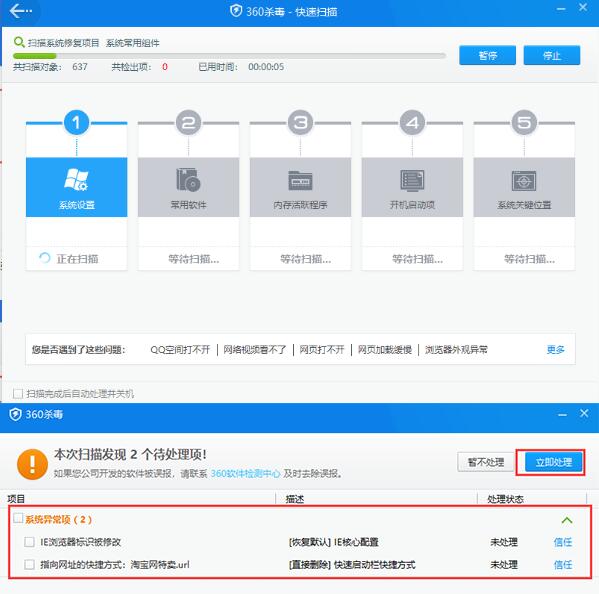599x594 pixels.
Task: Enable 扫描完成后自动处理并关机 checkbox
Action: click(18, 393)
